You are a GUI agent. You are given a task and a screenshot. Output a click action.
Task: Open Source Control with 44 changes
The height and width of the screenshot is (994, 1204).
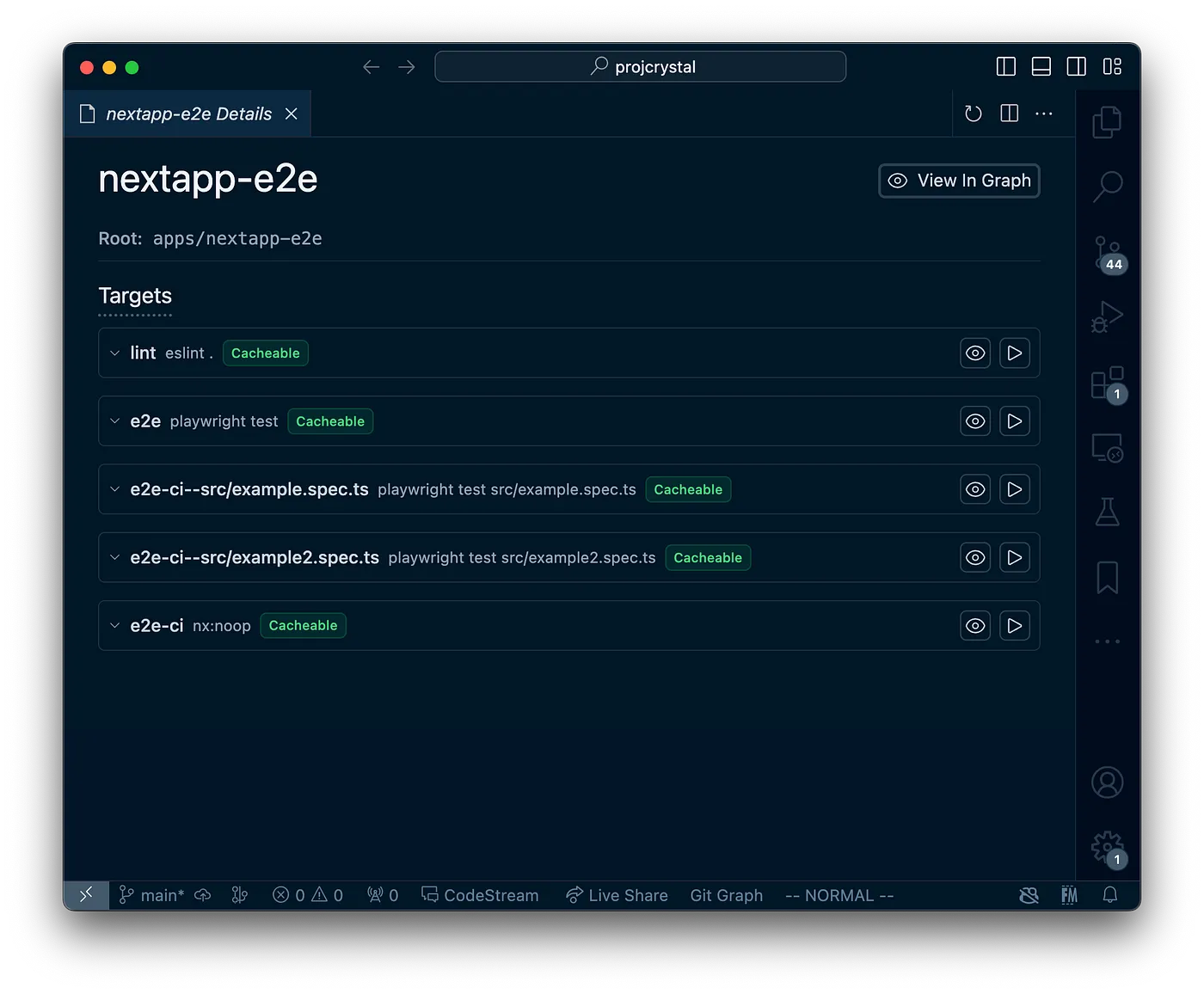[x=1107, y=253]
